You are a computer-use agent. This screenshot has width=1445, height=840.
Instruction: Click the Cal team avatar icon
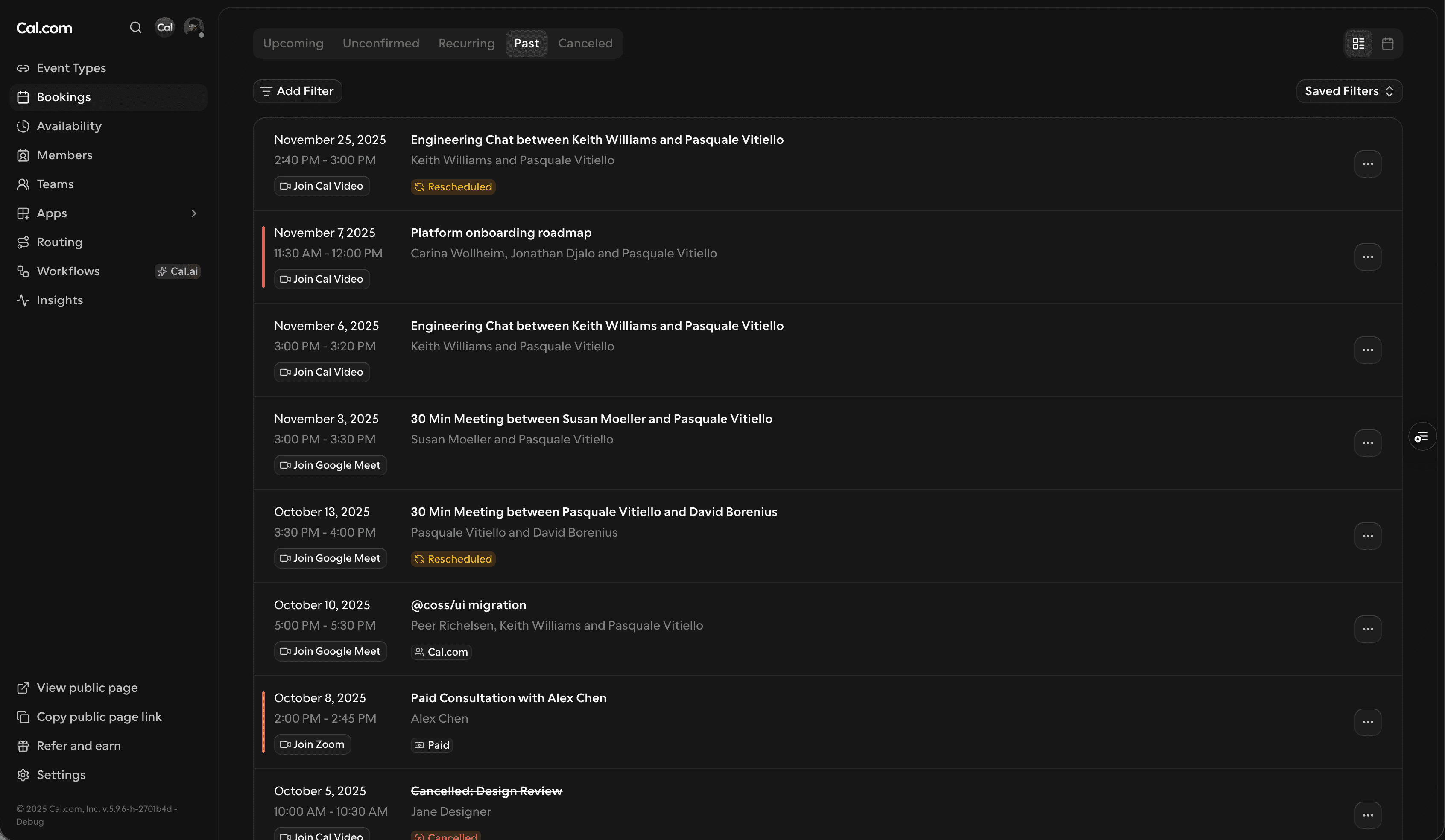pos(164,27)
